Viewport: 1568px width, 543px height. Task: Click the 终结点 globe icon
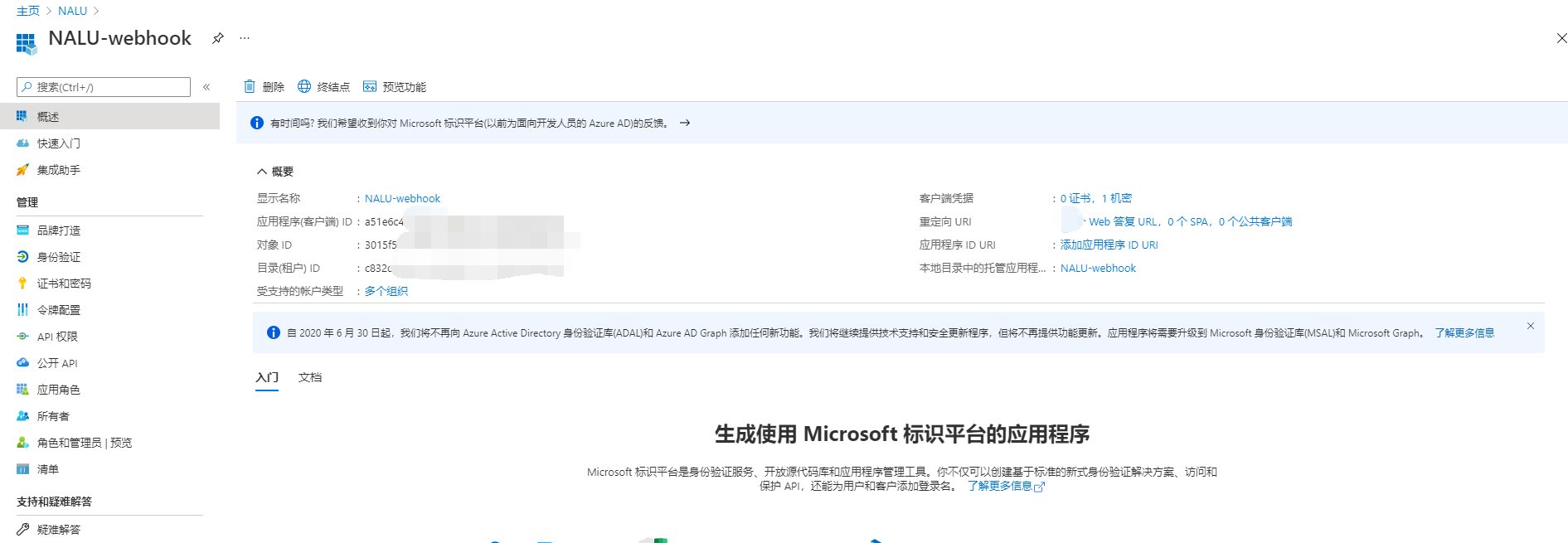(x=304, y=86)
